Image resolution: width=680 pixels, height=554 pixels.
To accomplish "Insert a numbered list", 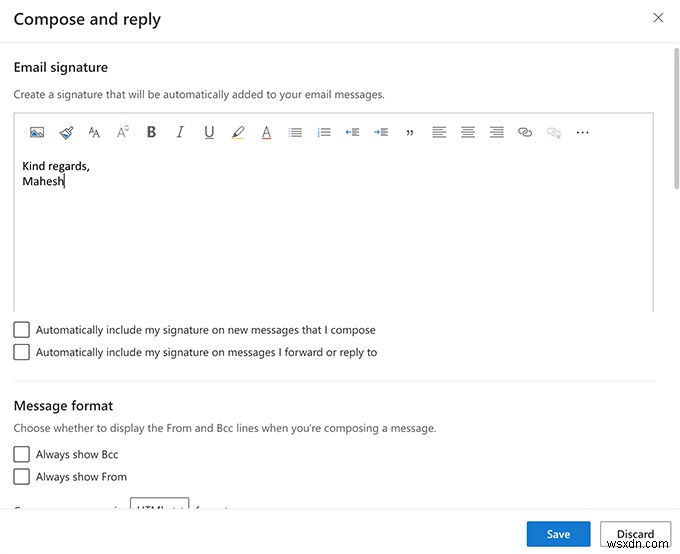I will click(x=323, y=132).
